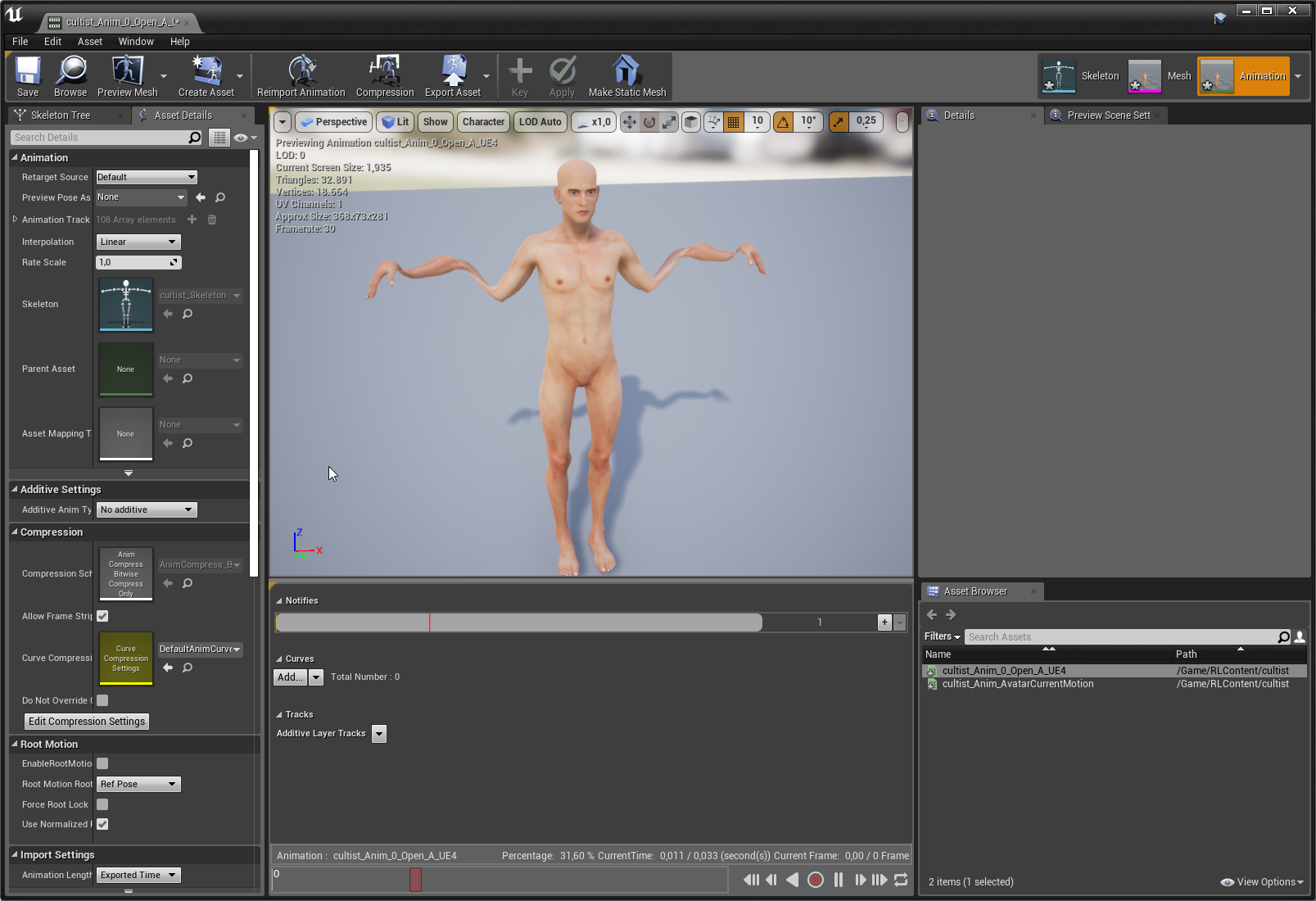The image size is (1316, 901).
Task: Switch to the Preview Scene Settings tab
Action: [1108, 115]
